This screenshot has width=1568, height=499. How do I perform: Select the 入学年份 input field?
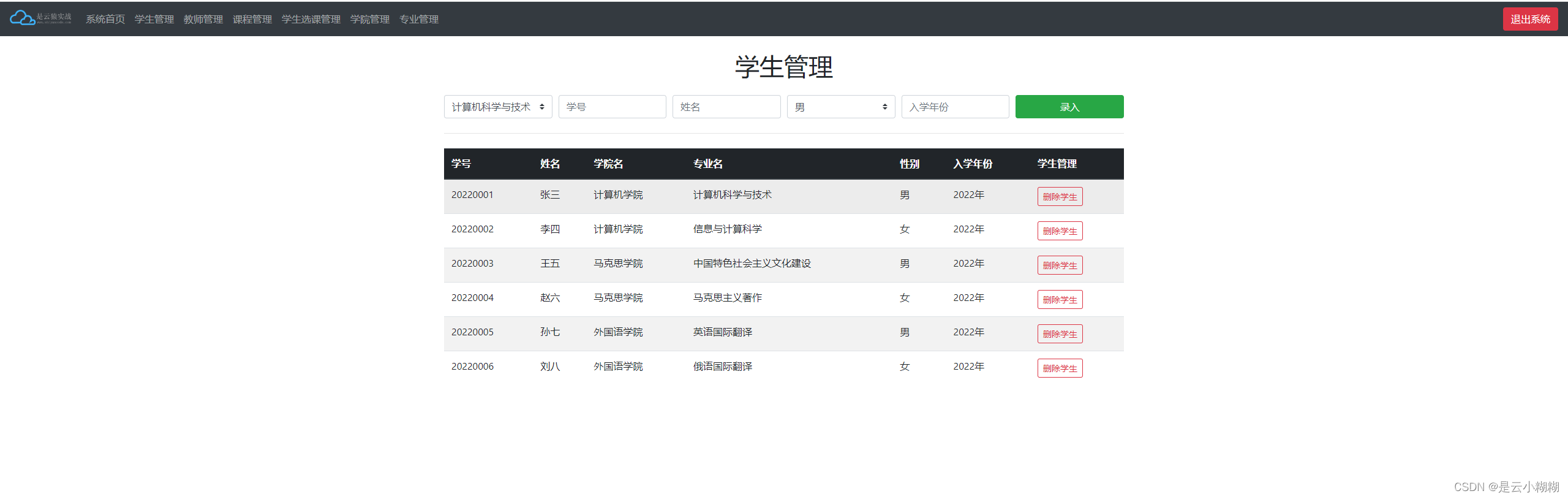tap(956, 107)
